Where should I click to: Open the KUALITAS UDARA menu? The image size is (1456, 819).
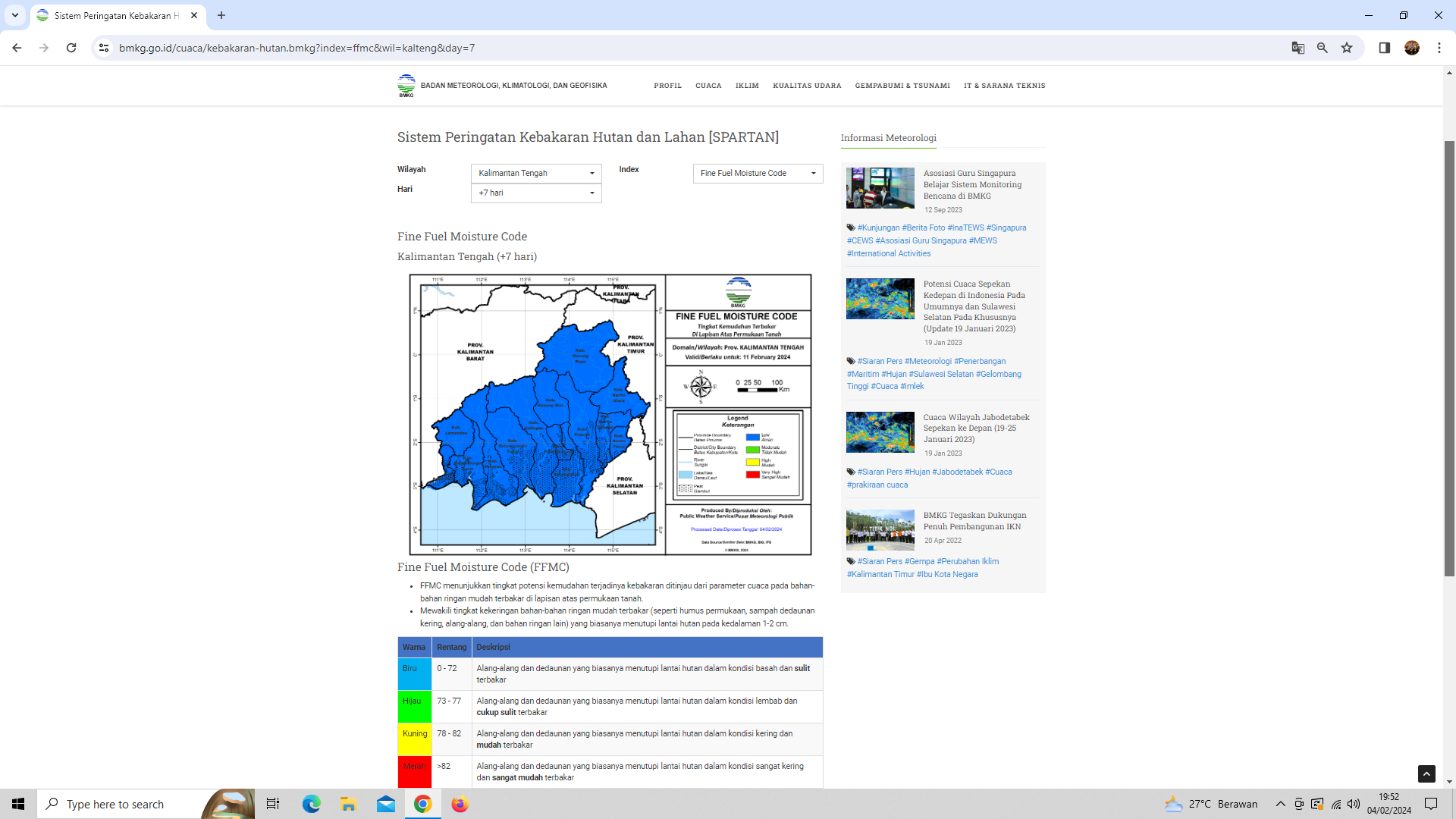[x=807, y=86]
